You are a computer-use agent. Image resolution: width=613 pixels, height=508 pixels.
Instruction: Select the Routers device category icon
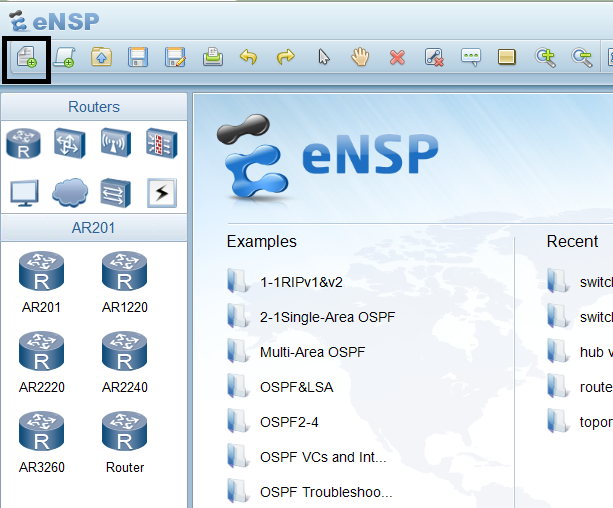[x=23, y=144]
